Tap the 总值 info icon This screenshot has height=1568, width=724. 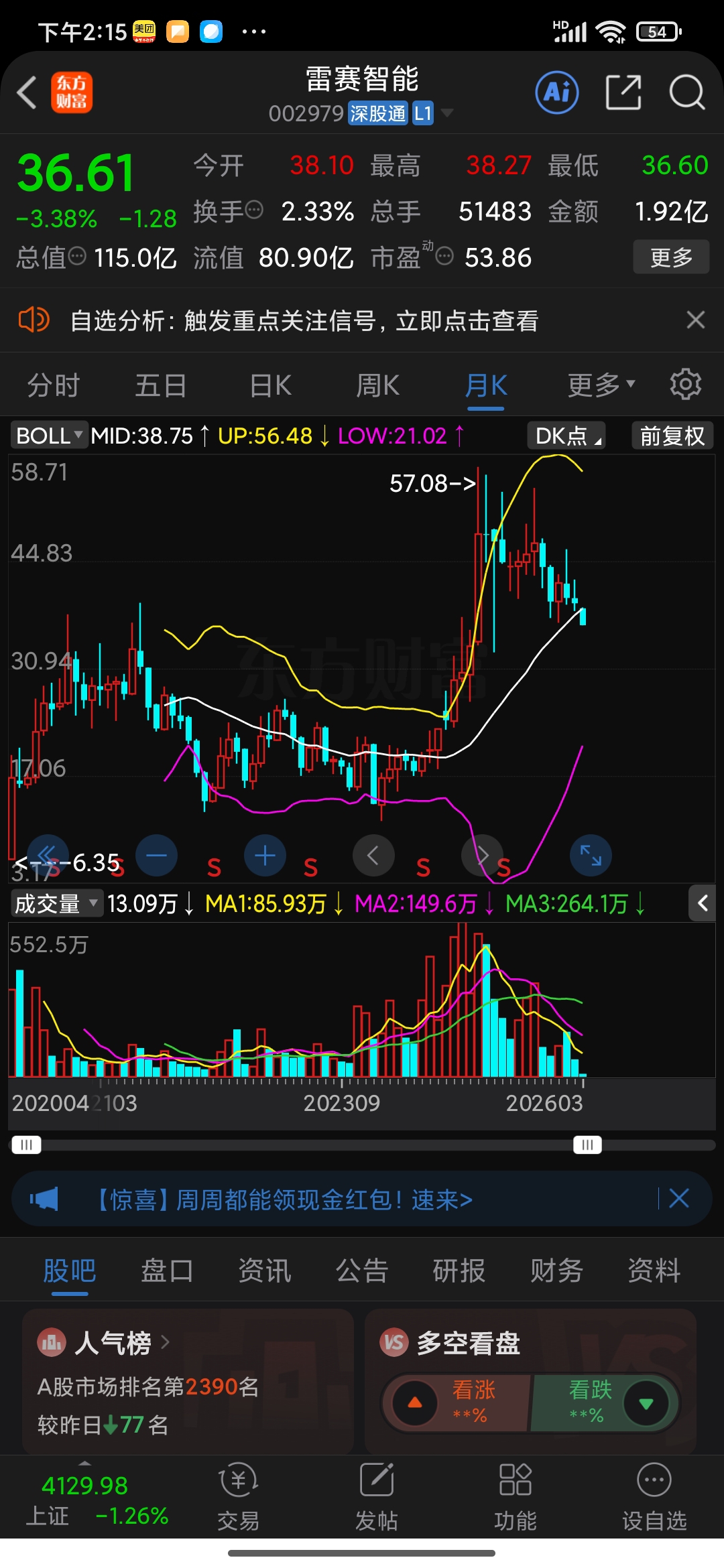point(78,256)
